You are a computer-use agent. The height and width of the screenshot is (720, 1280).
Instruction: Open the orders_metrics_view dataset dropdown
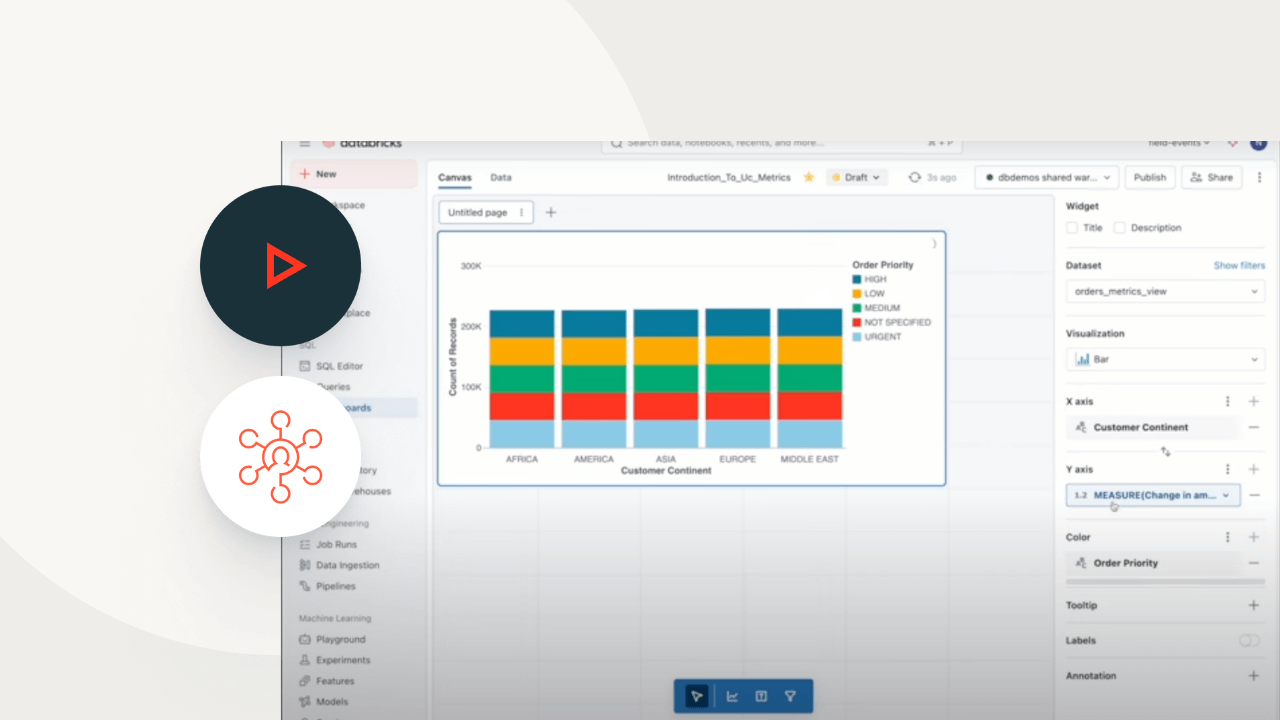1165,292
